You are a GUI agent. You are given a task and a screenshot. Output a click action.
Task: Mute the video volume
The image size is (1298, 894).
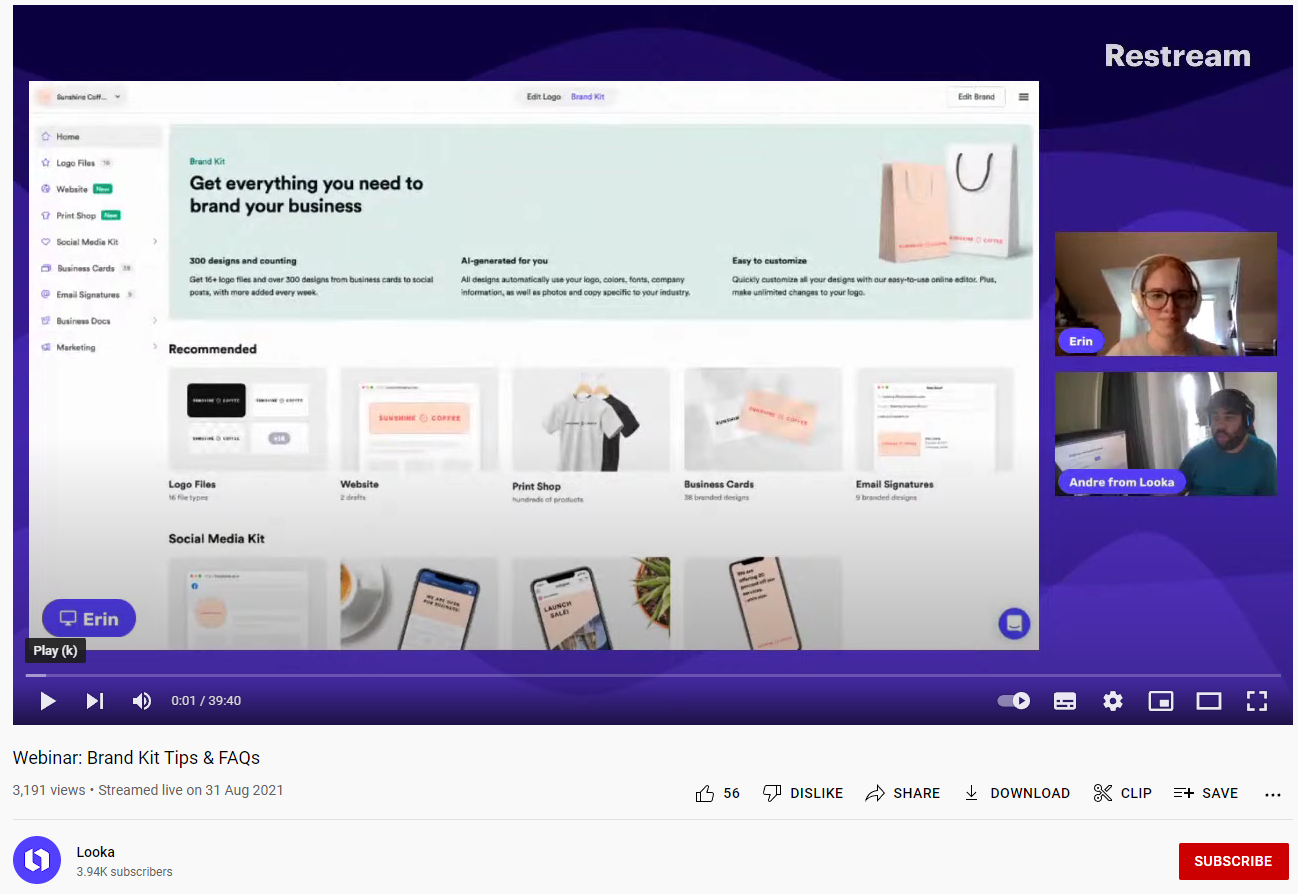(142, 701)
